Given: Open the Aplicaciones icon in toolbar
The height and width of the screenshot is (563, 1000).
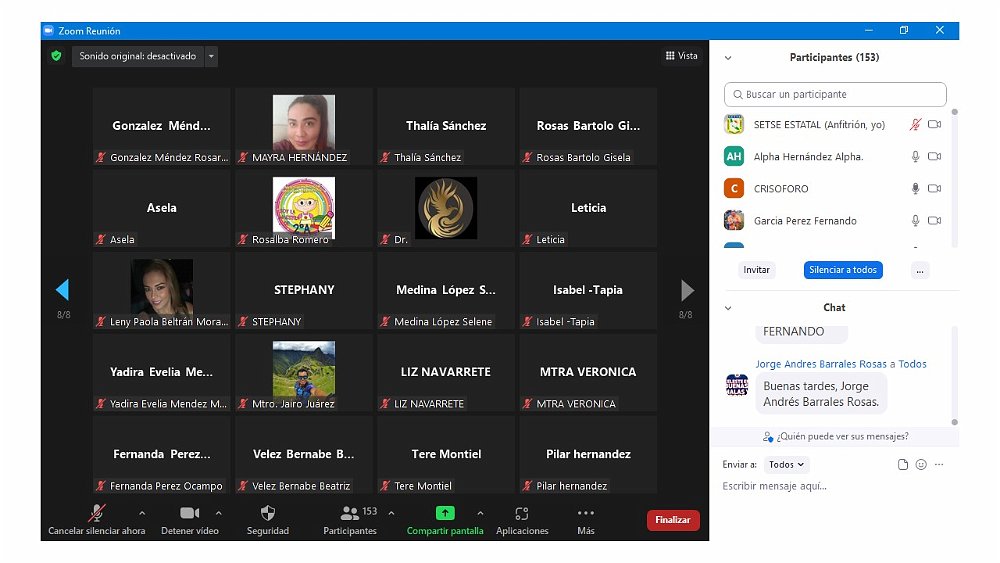Looking at the screenshot, I should [x=521, y=513].
